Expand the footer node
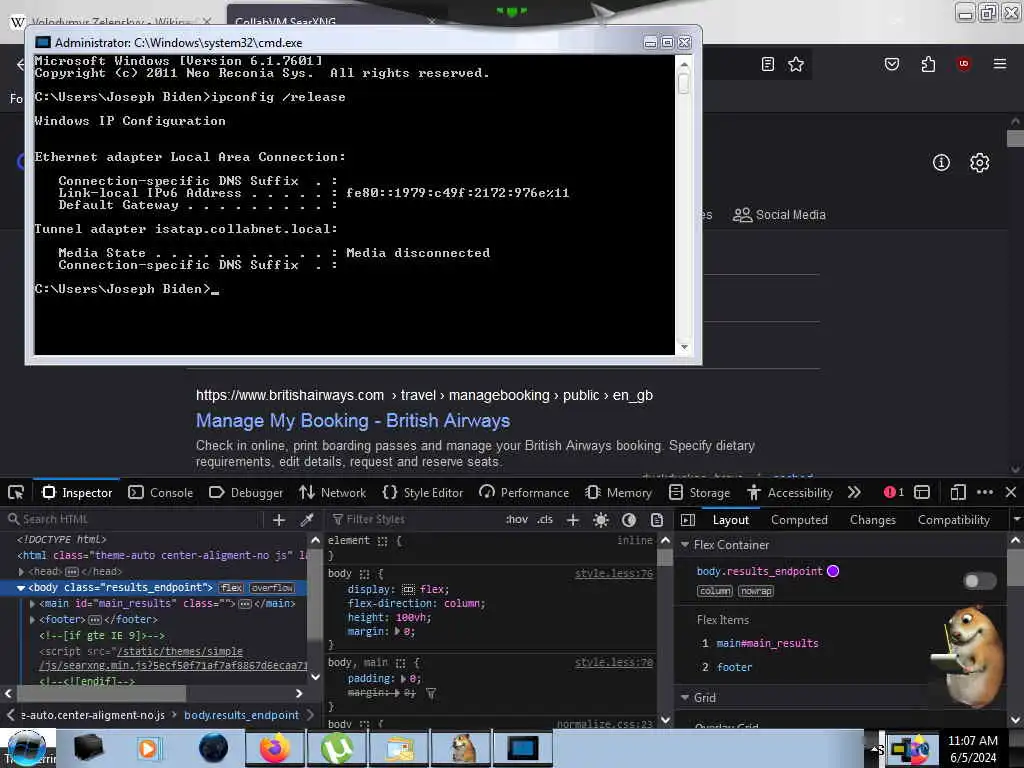 coord(33,619)
